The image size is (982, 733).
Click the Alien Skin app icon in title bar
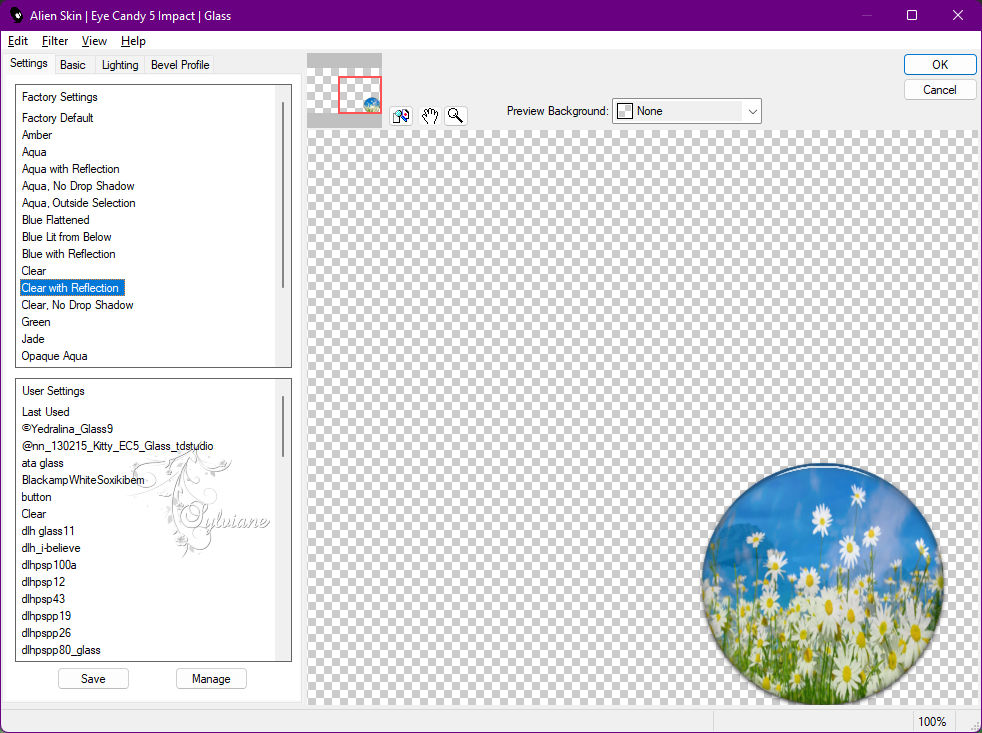[x=16, y=16]
